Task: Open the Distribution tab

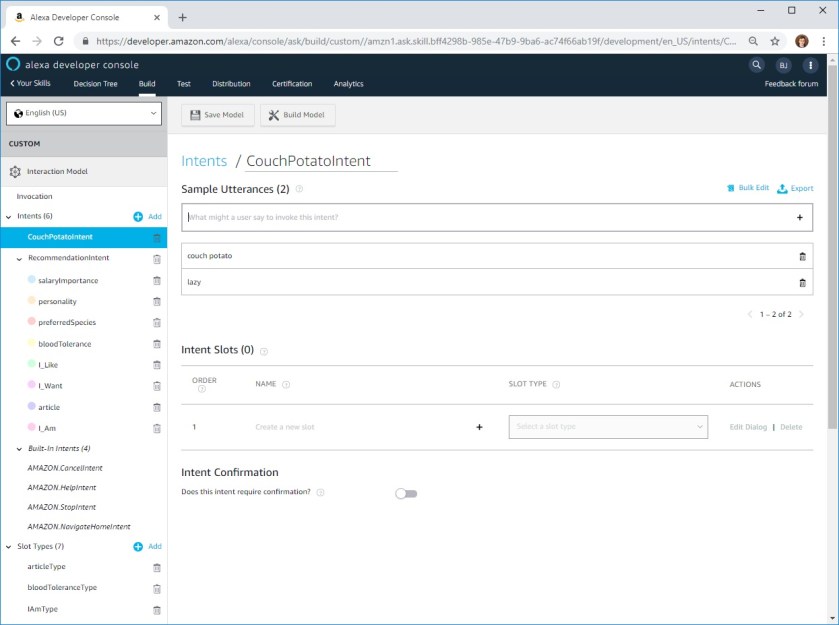Action: (231, 84)
